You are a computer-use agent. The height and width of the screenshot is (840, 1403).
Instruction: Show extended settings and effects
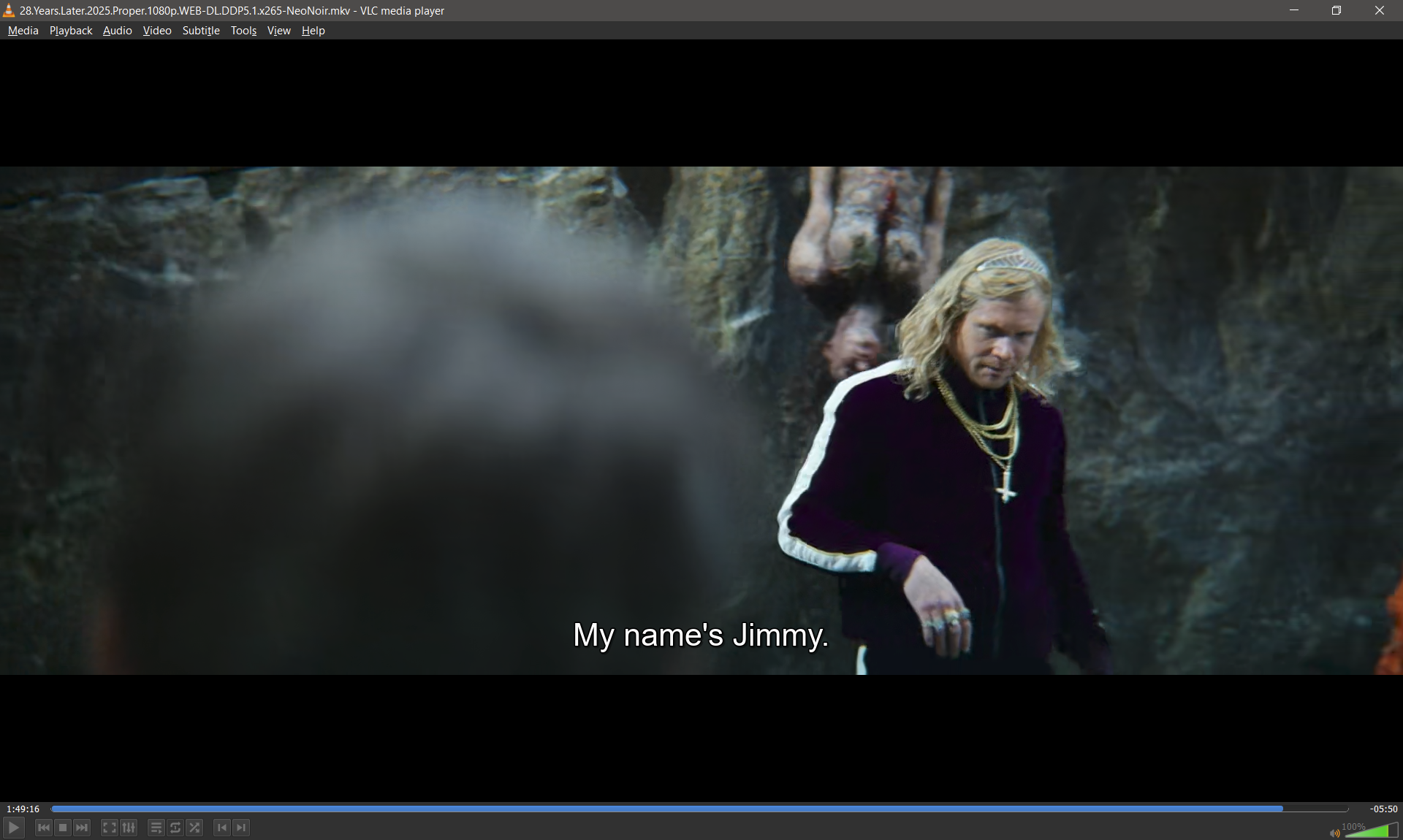[x=129, y=828]
